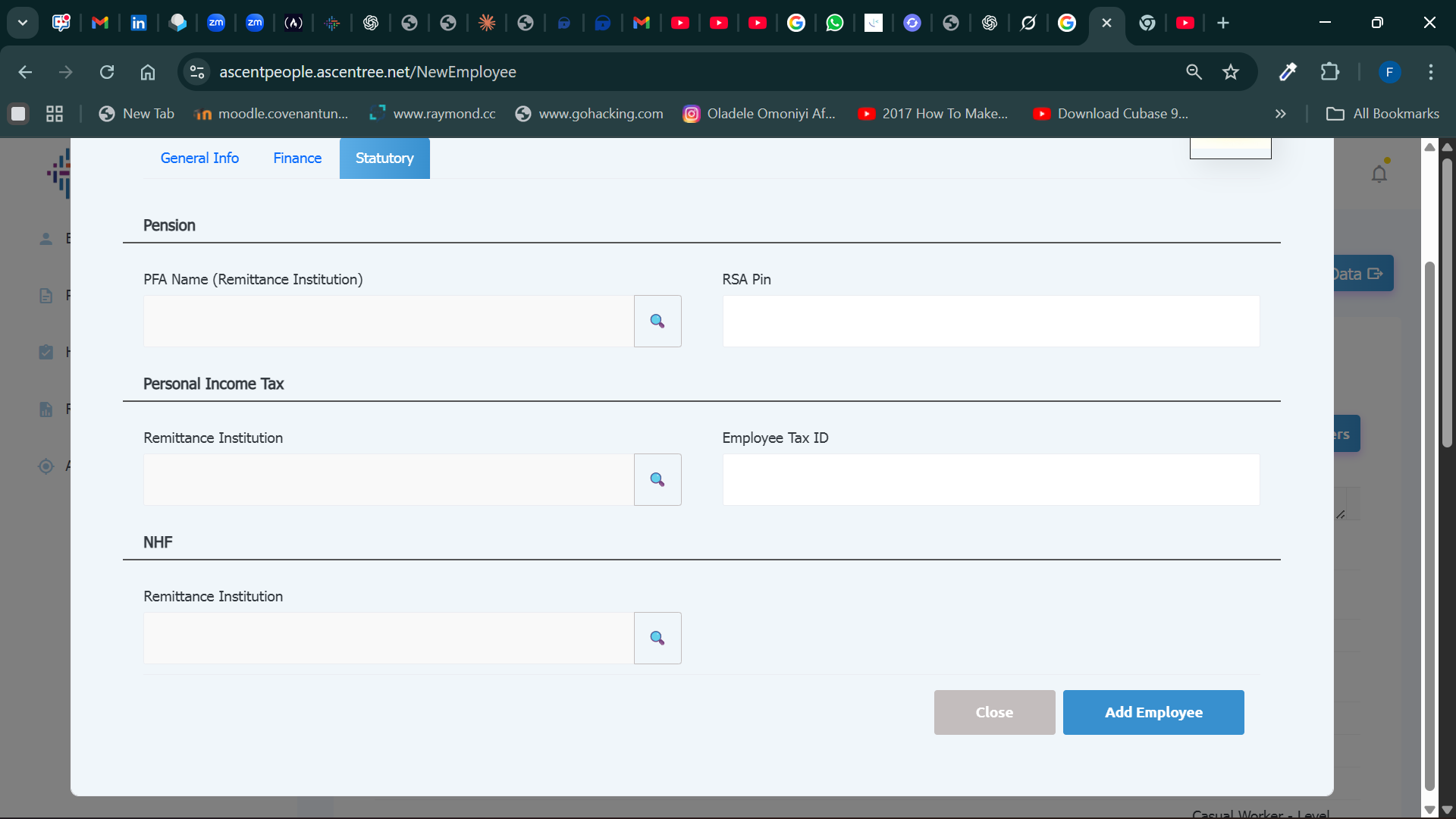Bookmark this page with star icon
The width and height of the screenshot is (1456, 819).
(x=1230, y=72)
